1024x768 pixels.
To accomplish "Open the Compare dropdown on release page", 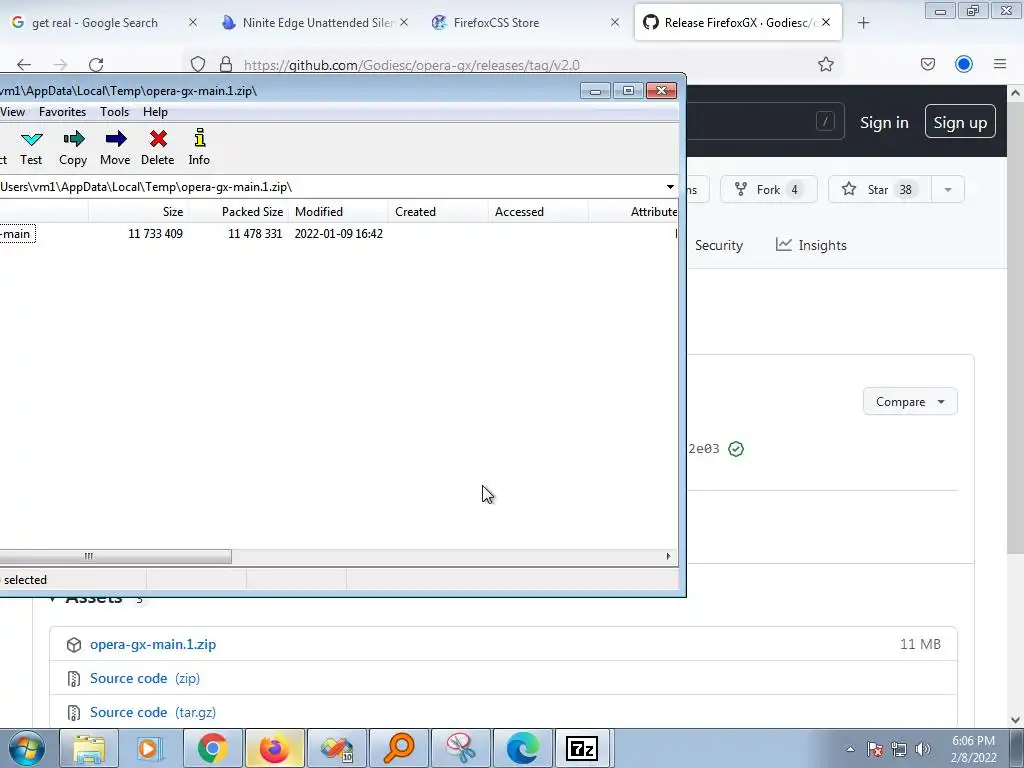I will click(x=910, y=402).
